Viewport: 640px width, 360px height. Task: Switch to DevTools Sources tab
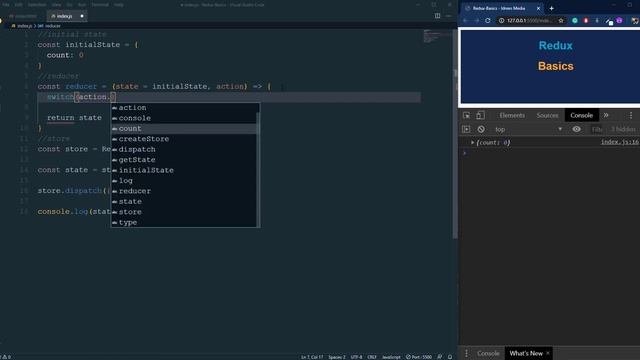[x=547, y=116]
